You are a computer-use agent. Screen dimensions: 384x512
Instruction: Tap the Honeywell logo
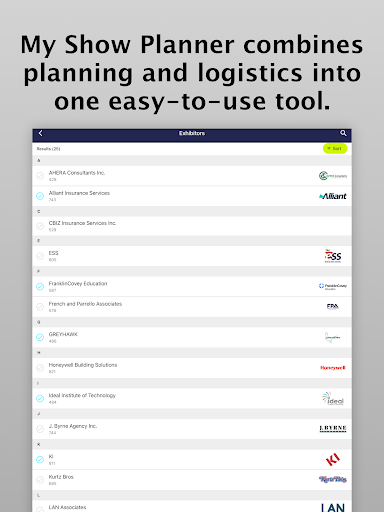[333, 368]
